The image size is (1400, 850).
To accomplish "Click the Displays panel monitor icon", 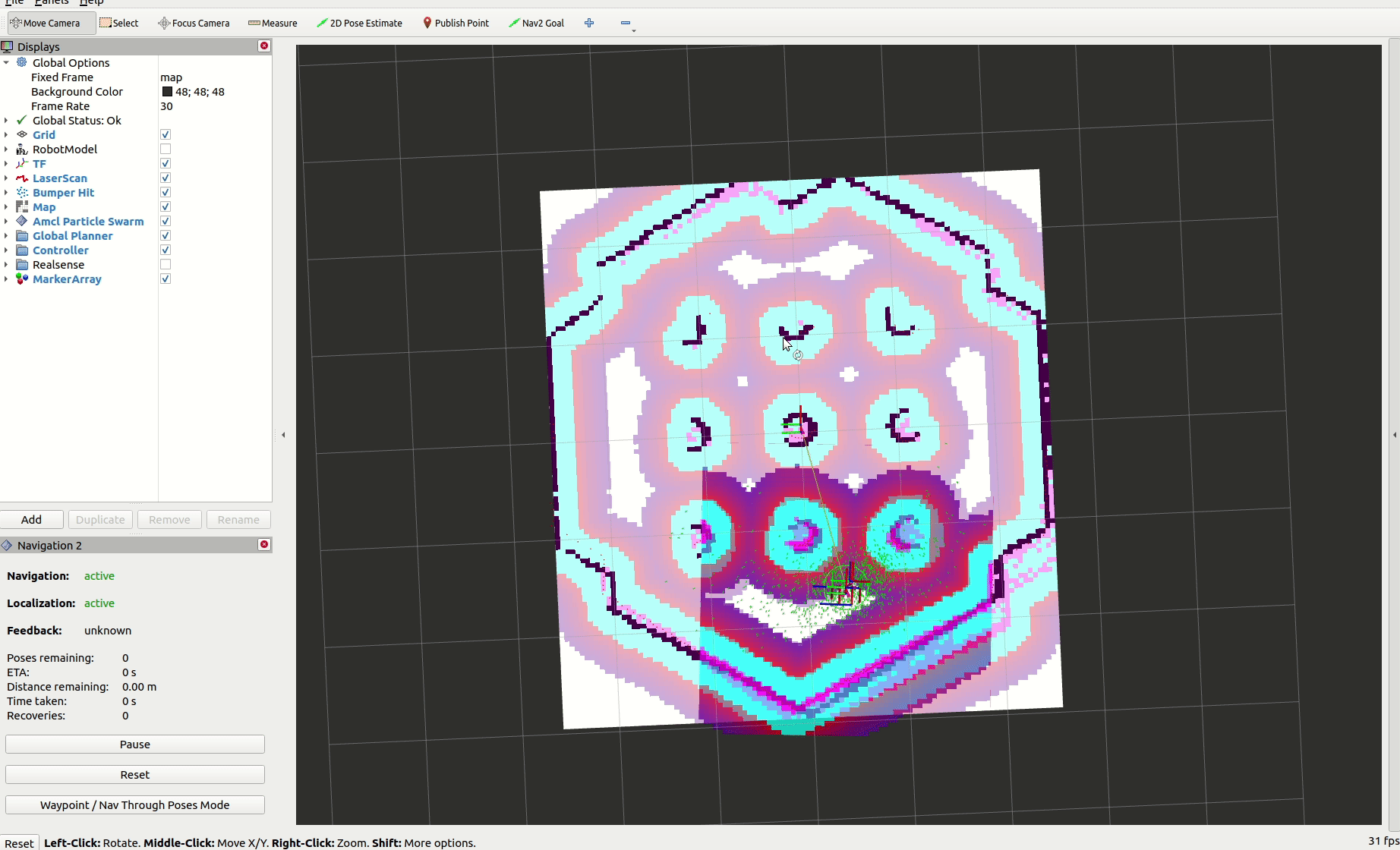I will click(x=8, y=46).
